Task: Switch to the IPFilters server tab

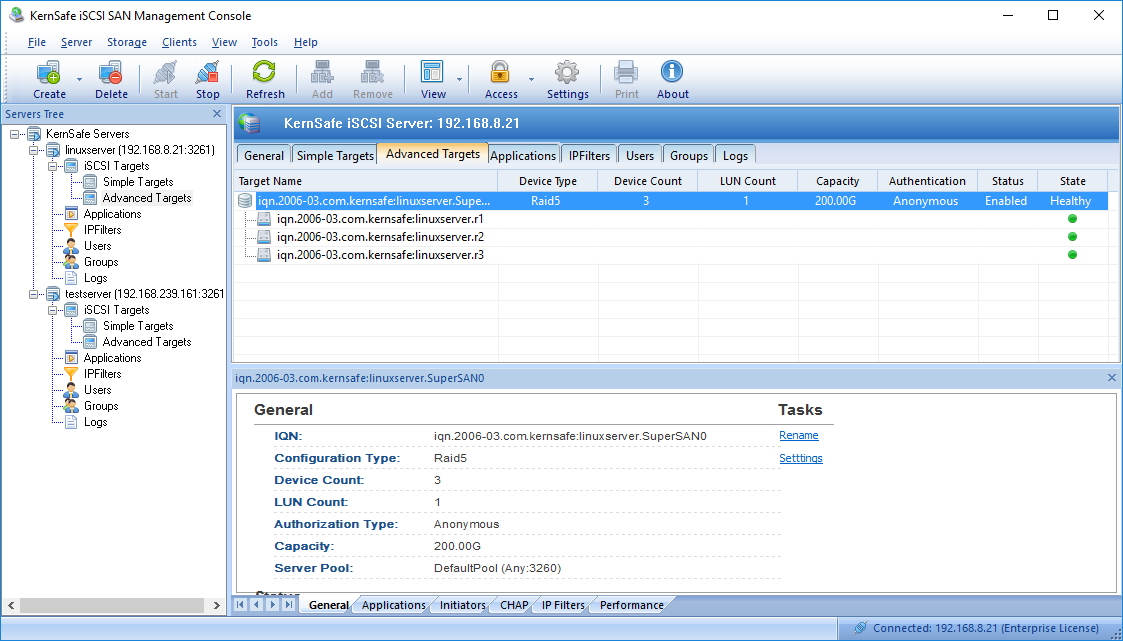Action: coord(589,155)
